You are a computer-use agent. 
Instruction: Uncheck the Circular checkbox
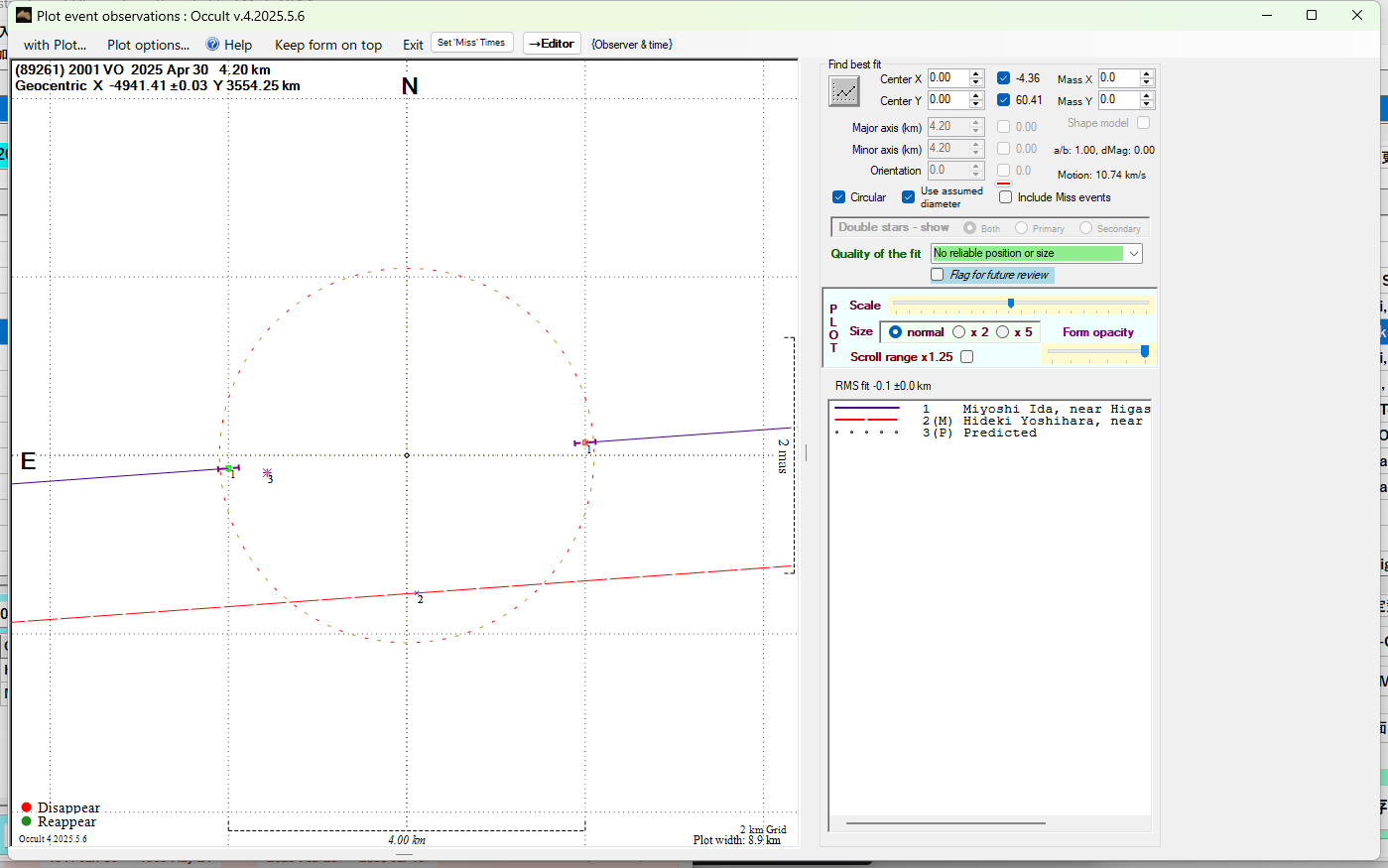pos(839,197)
